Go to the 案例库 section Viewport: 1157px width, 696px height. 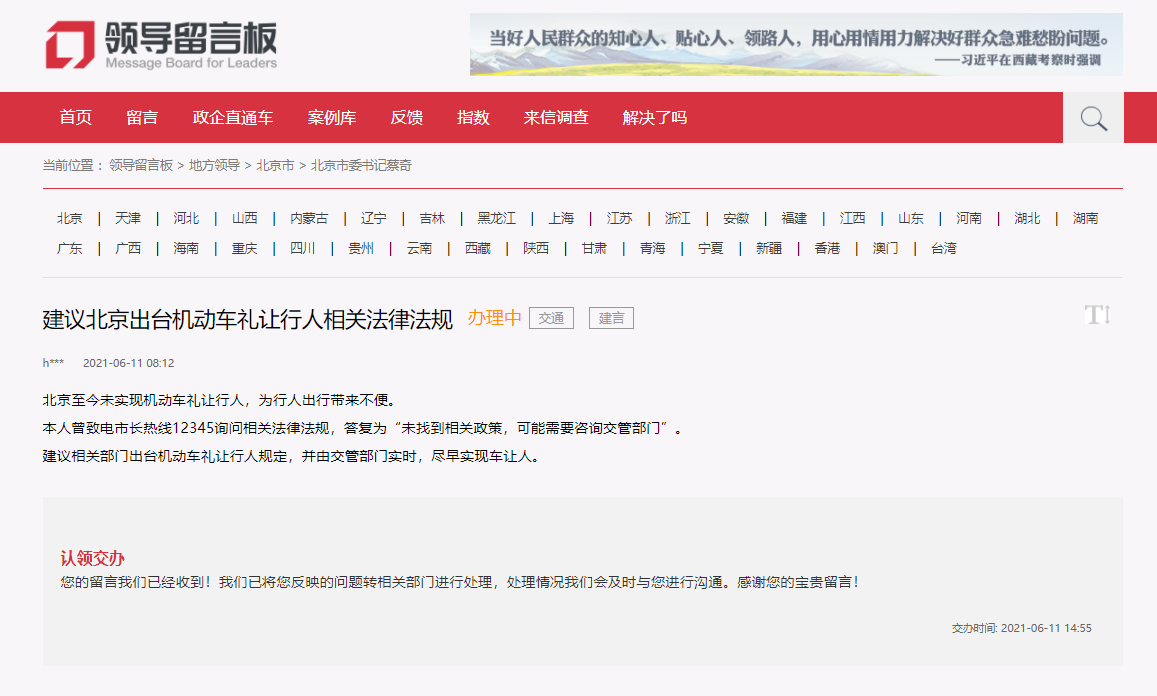(330, 117)
